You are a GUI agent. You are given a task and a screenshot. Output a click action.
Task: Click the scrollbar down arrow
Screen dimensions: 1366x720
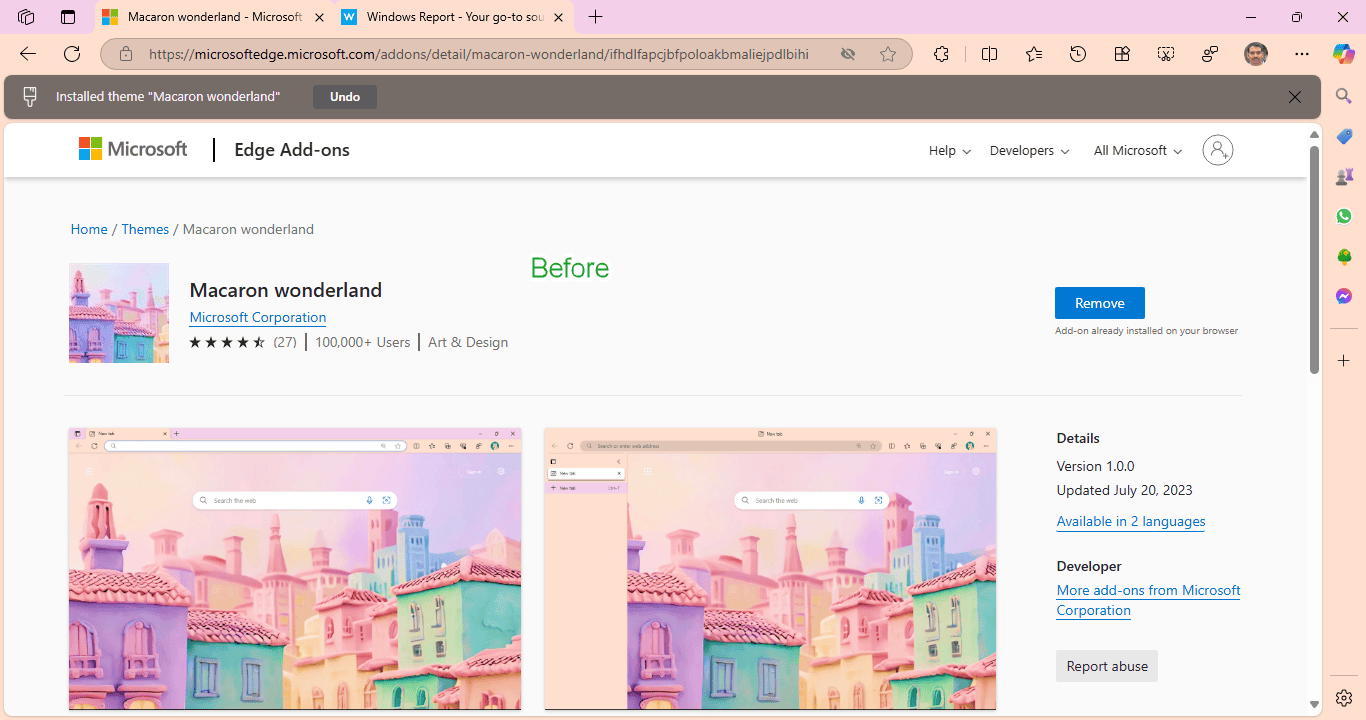[x=1315, y=705]
